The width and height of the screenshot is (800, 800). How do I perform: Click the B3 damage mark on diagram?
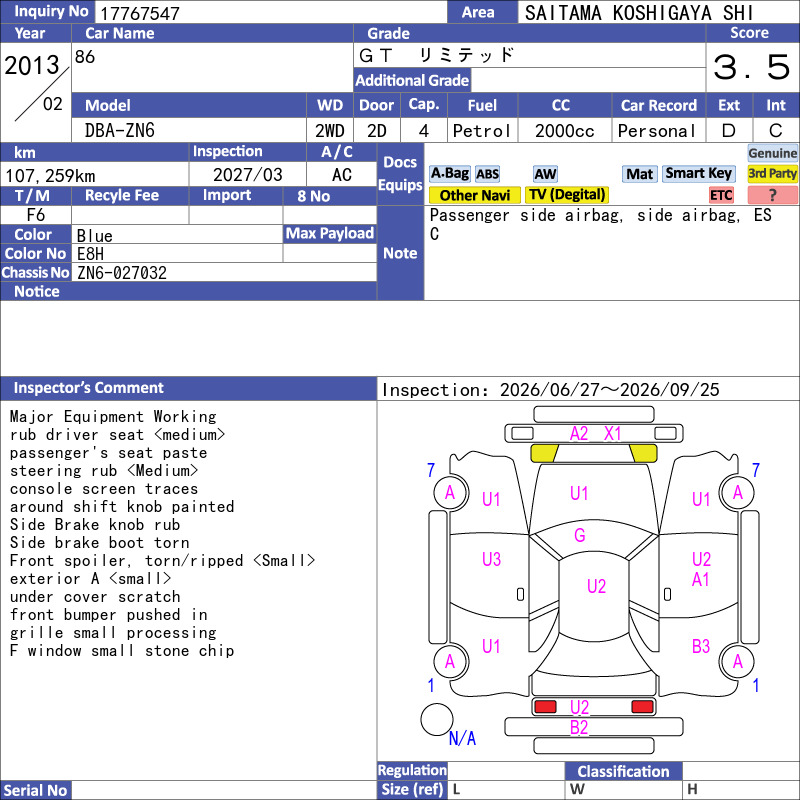pos(701,646)
